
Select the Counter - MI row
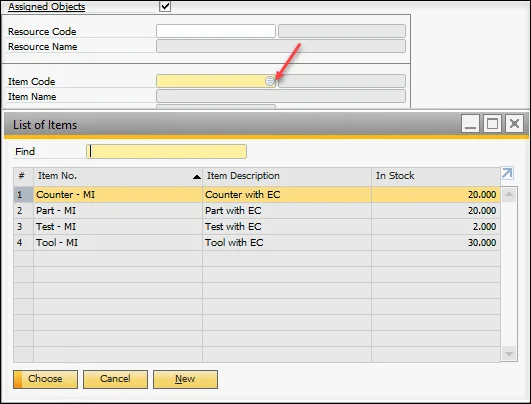(257, 195)
